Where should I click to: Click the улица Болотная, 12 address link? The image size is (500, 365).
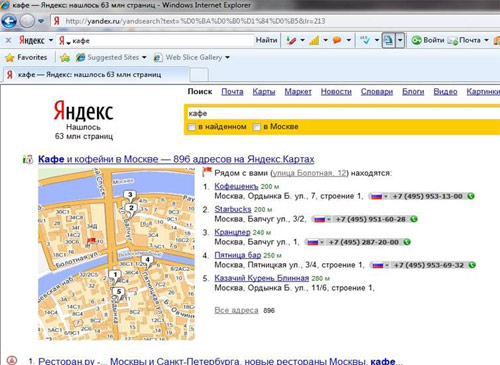click(x=310, y=173)
